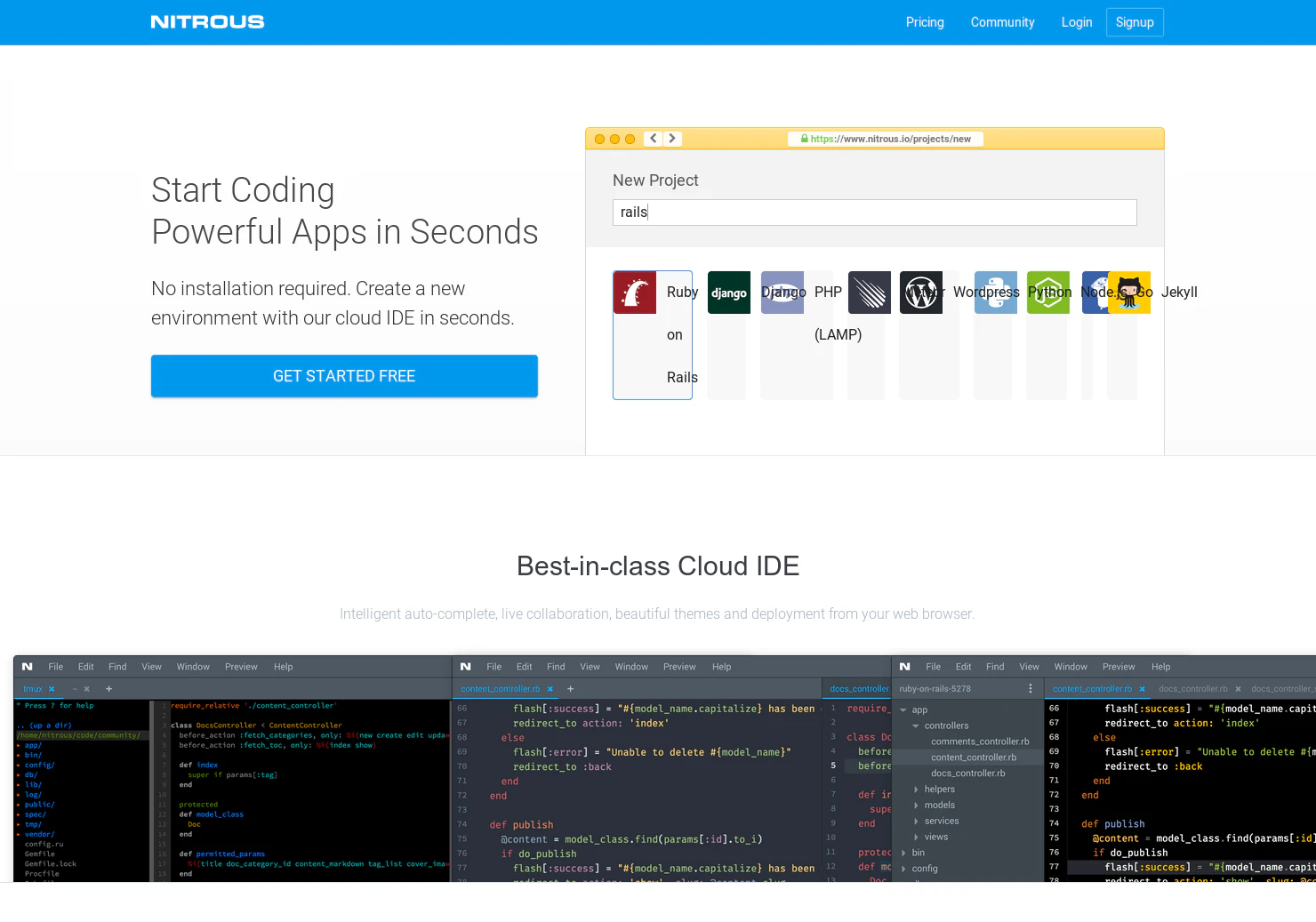Expand the config folder in third IDE
Viewport: 1316px width, 922px height.
[x=903, y=870]
